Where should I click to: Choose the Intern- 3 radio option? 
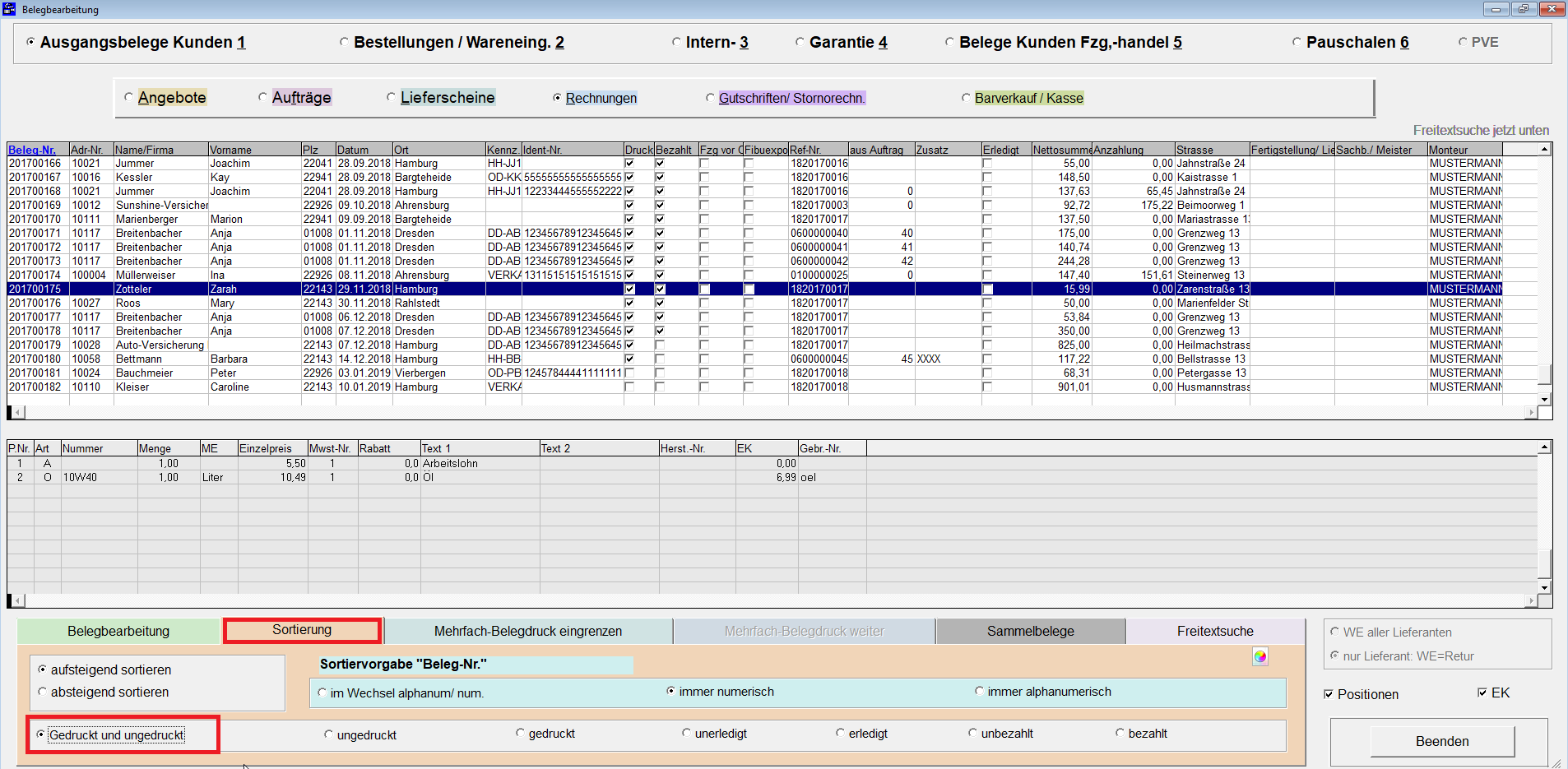tap(676, 42)
